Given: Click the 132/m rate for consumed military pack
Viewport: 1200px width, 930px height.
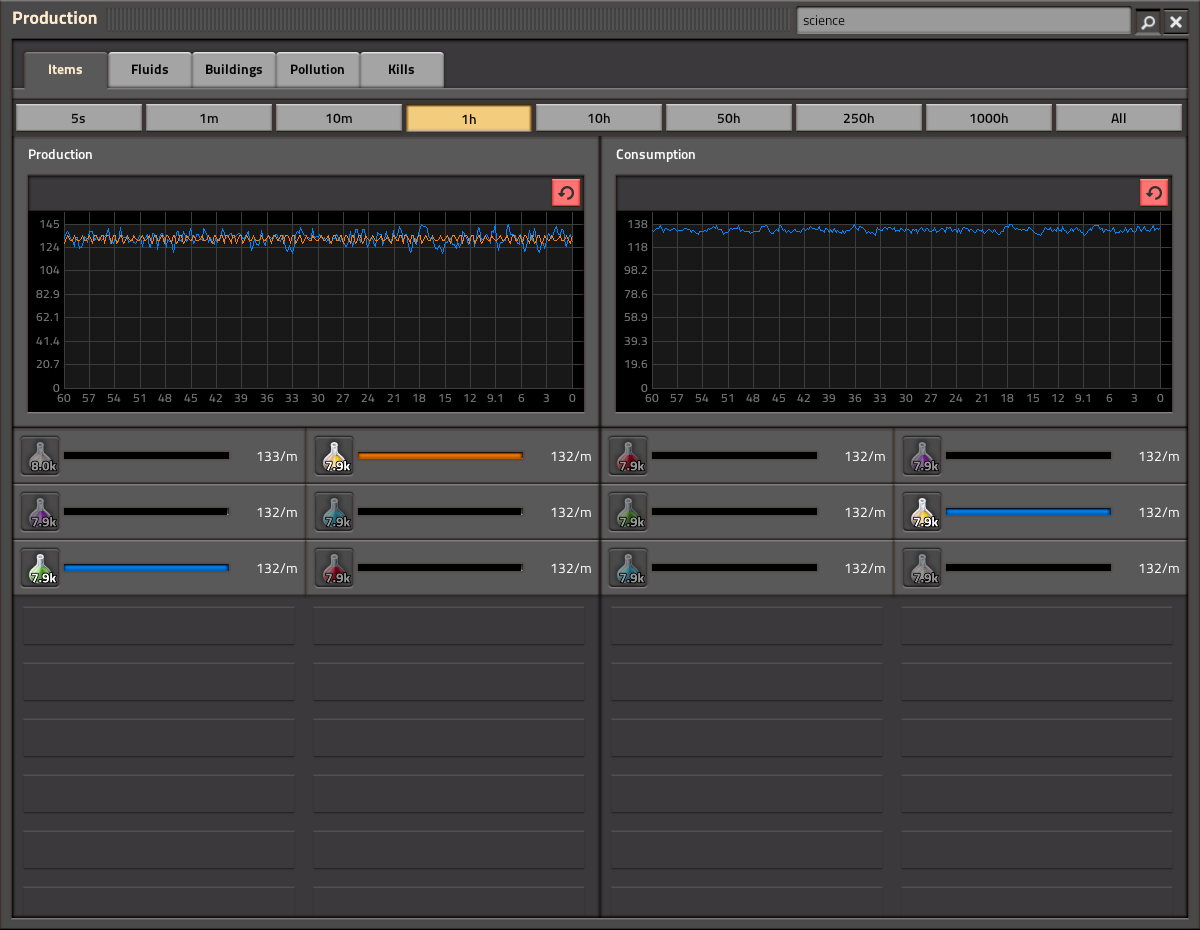Looking at the screenshot, I should tap(1159, 568).
